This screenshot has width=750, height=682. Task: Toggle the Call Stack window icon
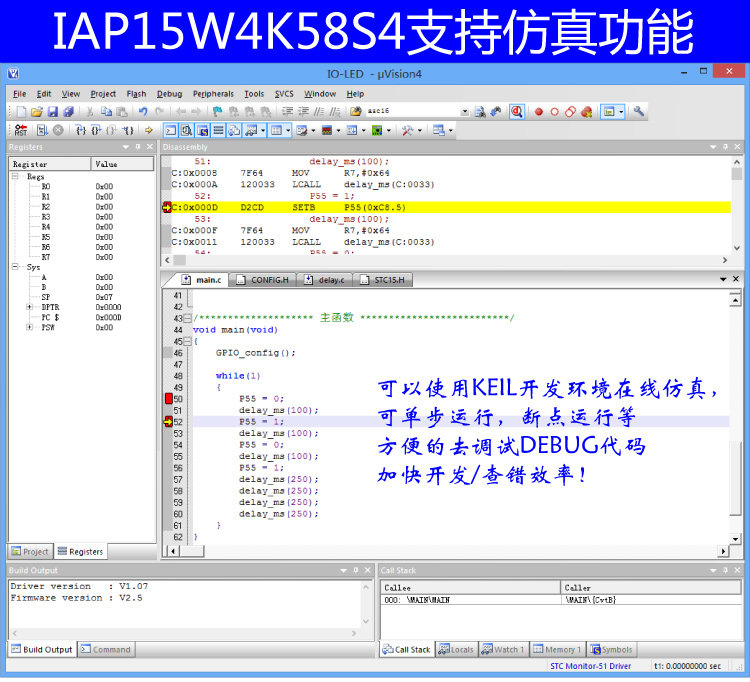coord(234,130)
